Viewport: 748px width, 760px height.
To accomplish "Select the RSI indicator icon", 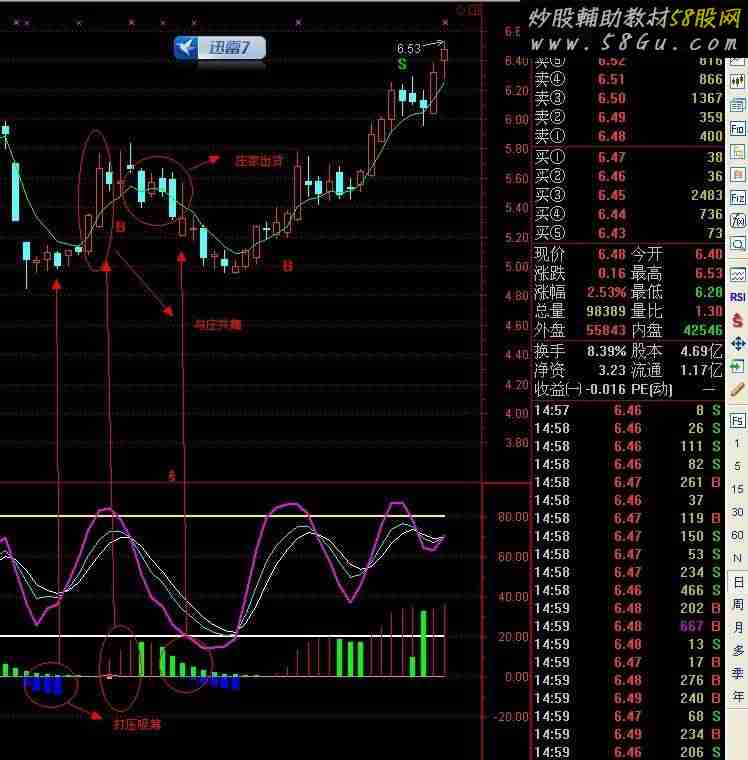I will pos(737,297).
